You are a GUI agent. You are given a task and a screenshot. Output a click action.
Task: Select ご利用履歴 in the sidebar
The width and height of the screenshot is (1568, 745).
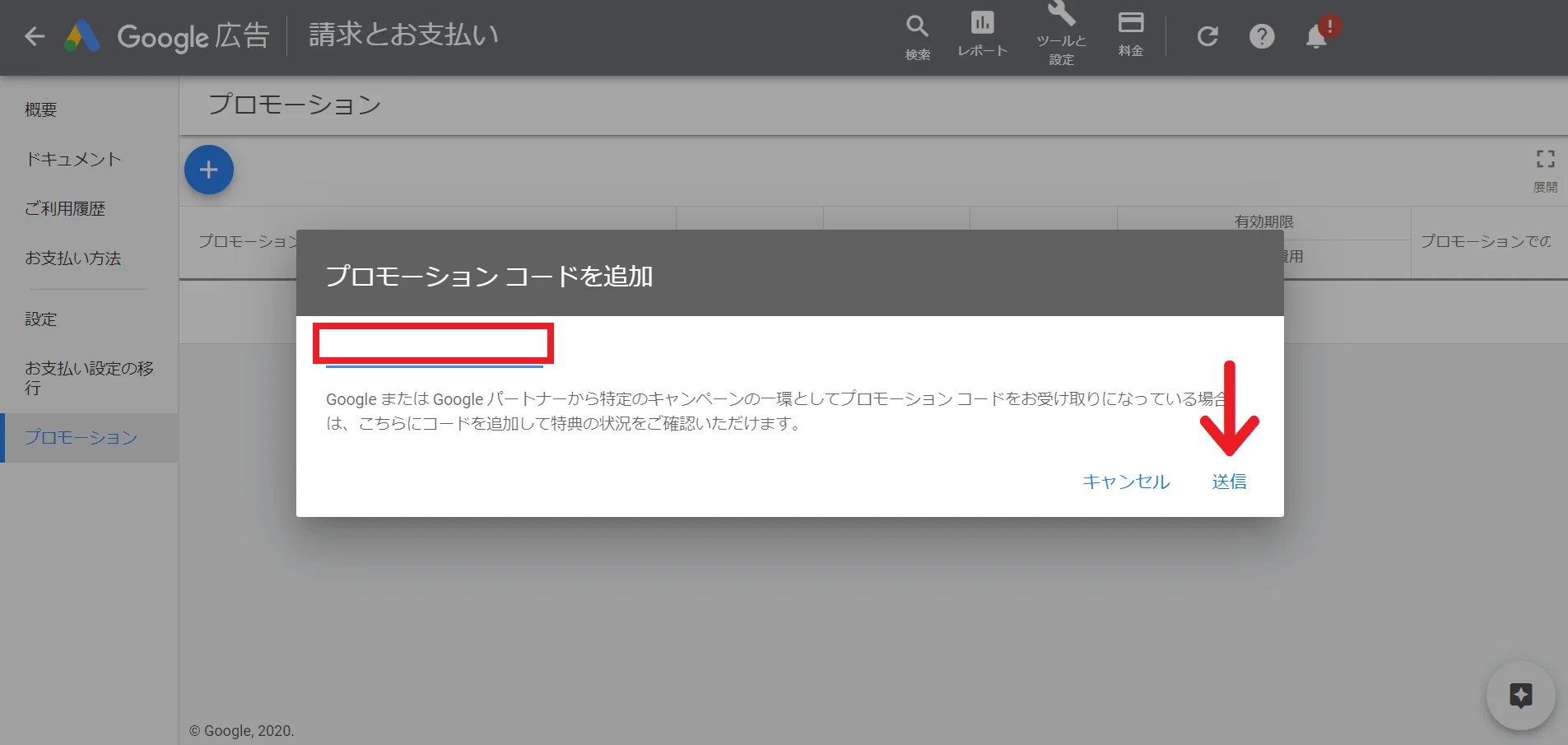pos(65,208)
